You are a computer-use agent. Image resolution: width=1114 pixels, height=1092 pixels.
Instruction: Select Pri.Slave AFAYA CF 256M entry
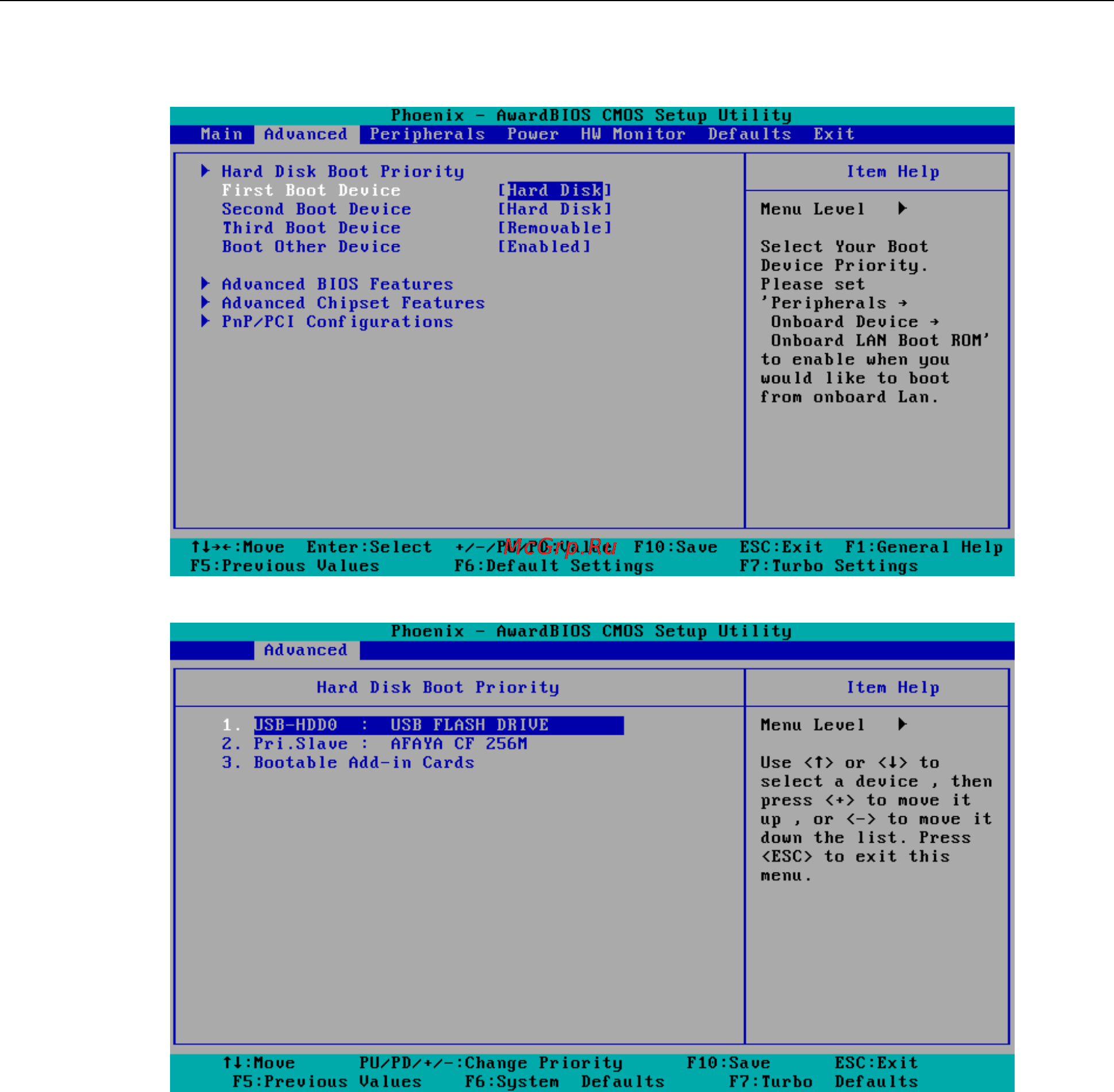click(374, 744)
